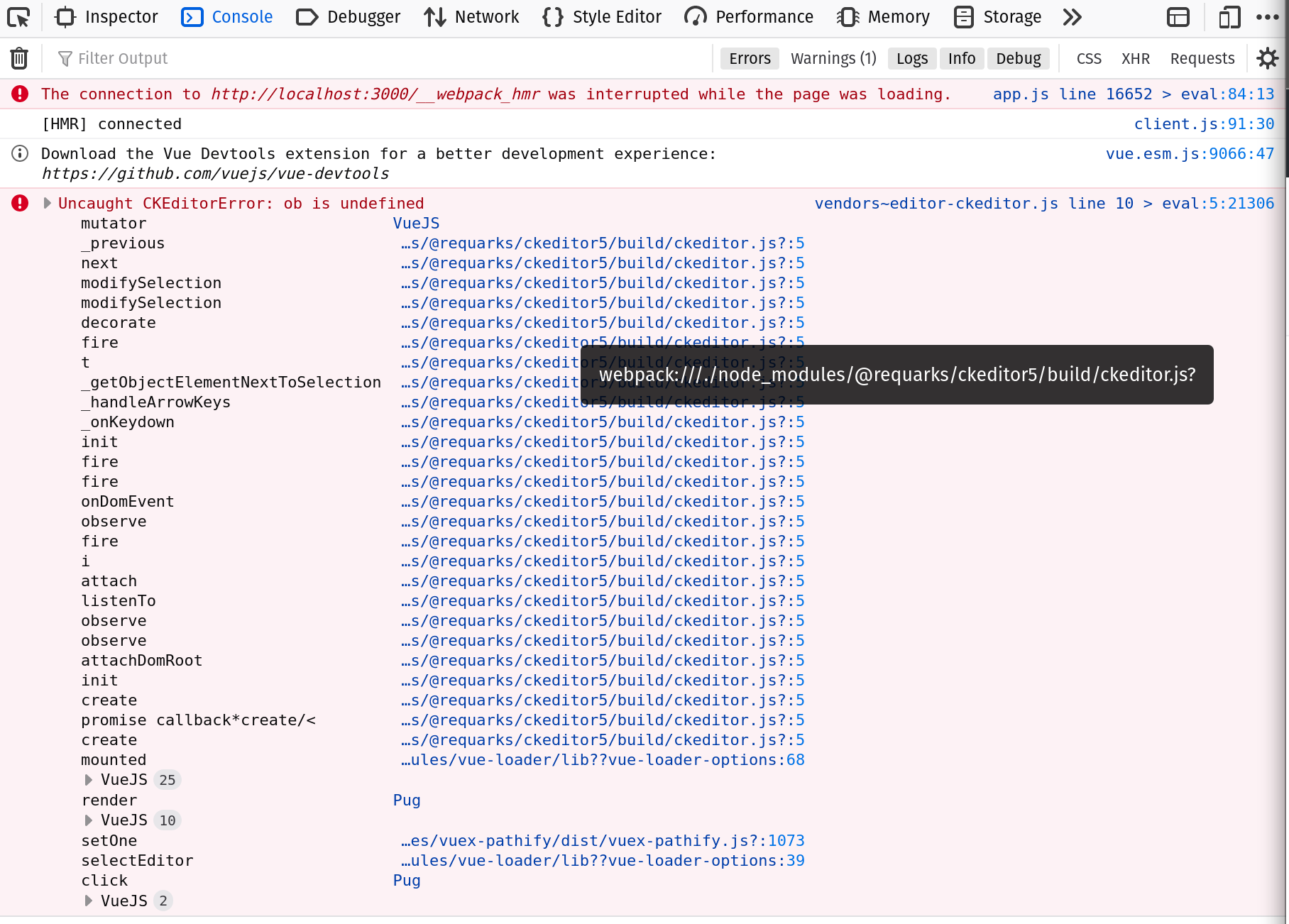Viewport: 1289px width, 924px height.
Task: Click the selectEditor frame name
Action: click(x=137, y=860)
